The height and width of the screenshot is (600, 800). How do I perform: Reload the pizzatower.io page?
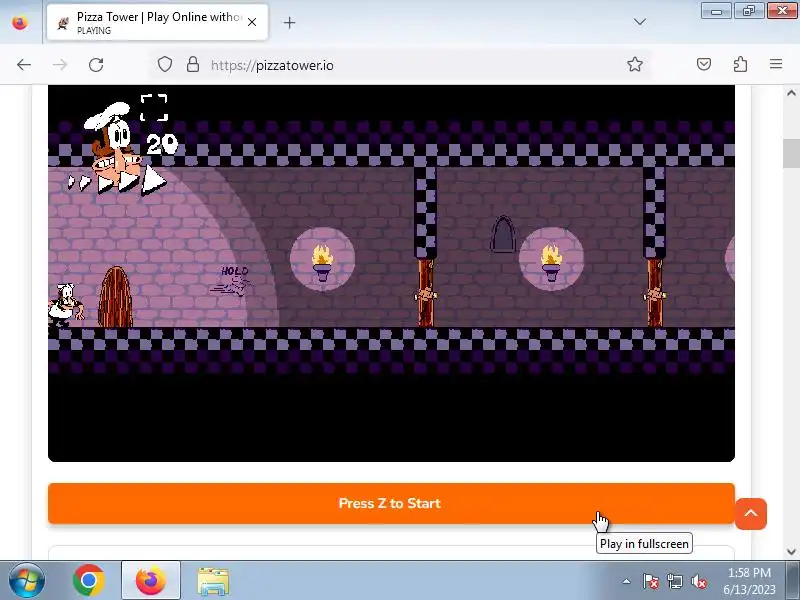(x=96, y=65)
